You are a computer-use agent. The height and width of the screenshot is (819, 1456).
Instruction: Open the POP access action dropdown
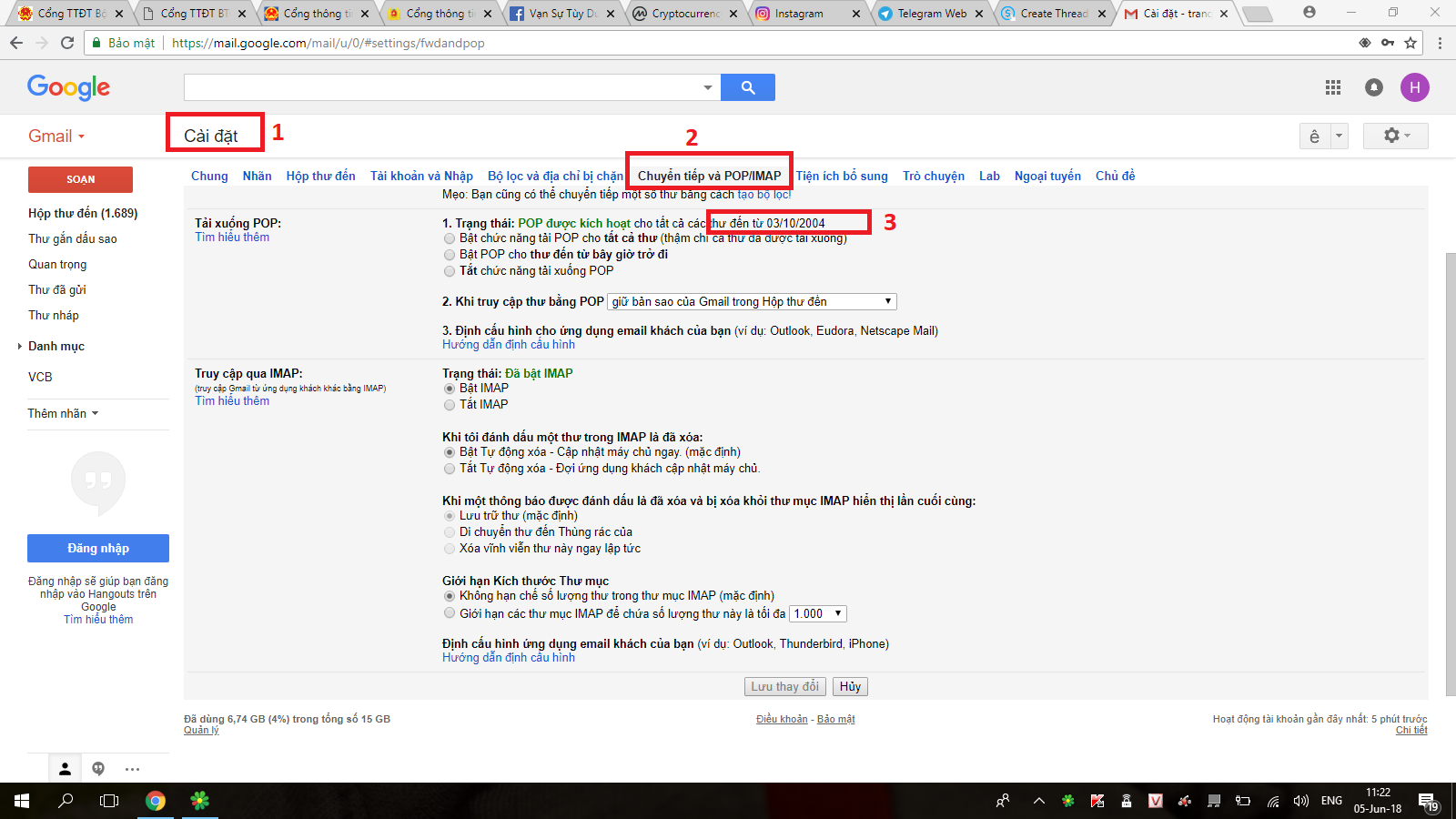(x=752, y=302)
